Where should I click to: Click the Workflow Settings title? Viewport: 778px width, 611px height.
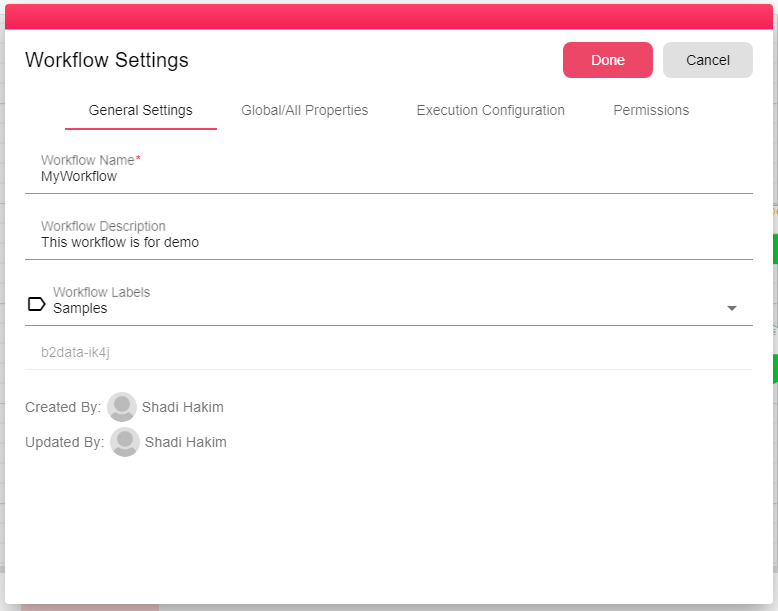pyautogui.click(x=107, y=60)
